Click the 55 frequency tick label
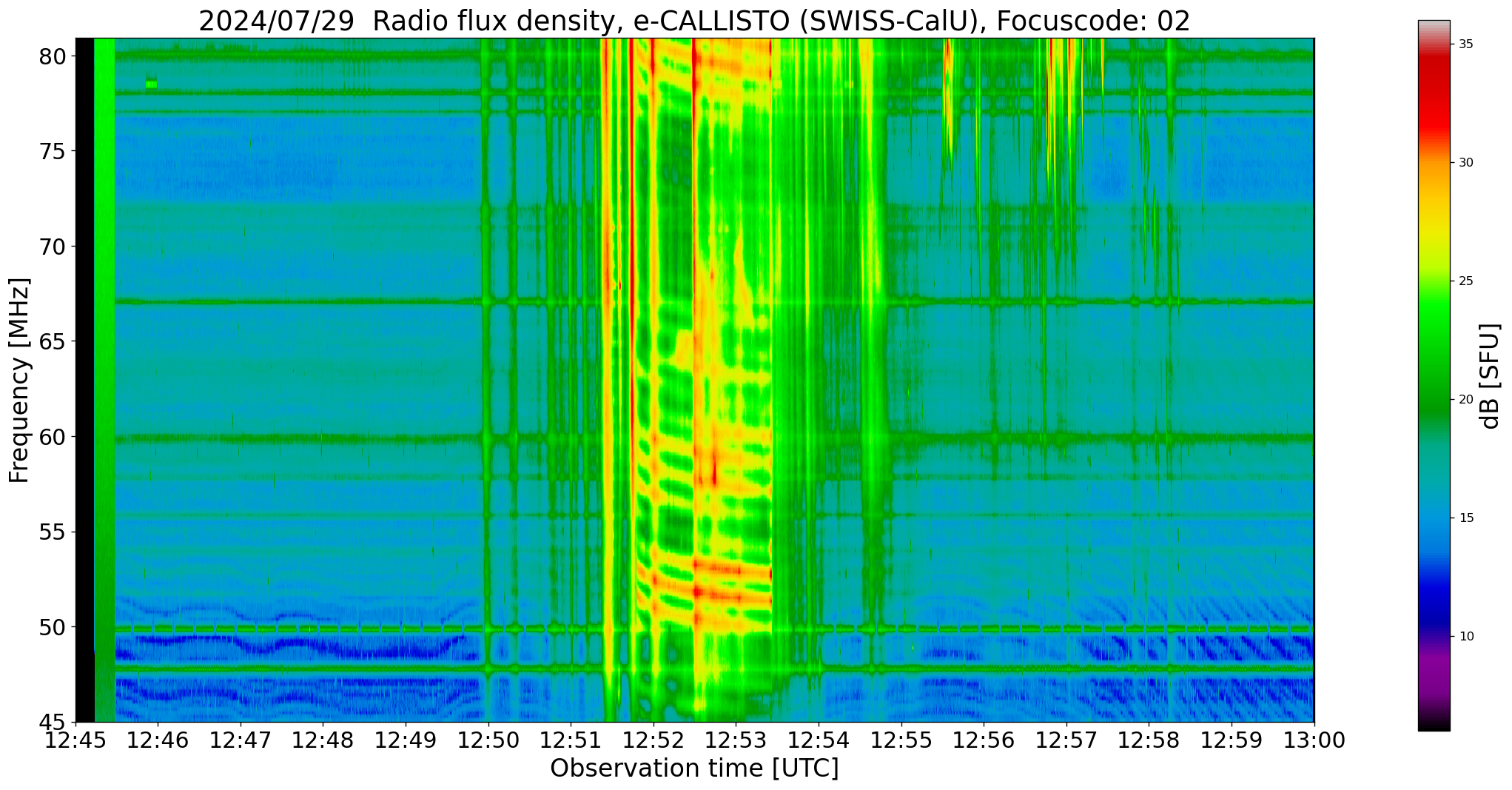The height and width of the screenshot is (790, 1512). click(x=53, y=532)
